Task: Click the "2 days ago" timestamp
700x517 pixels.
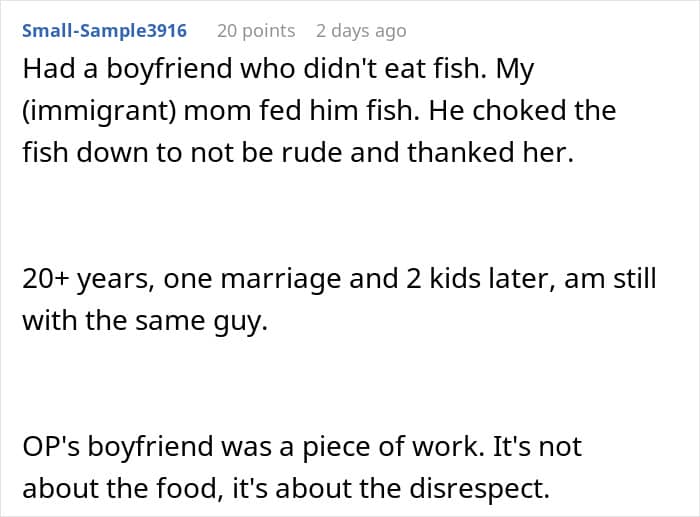Action: tap(361, 31)
